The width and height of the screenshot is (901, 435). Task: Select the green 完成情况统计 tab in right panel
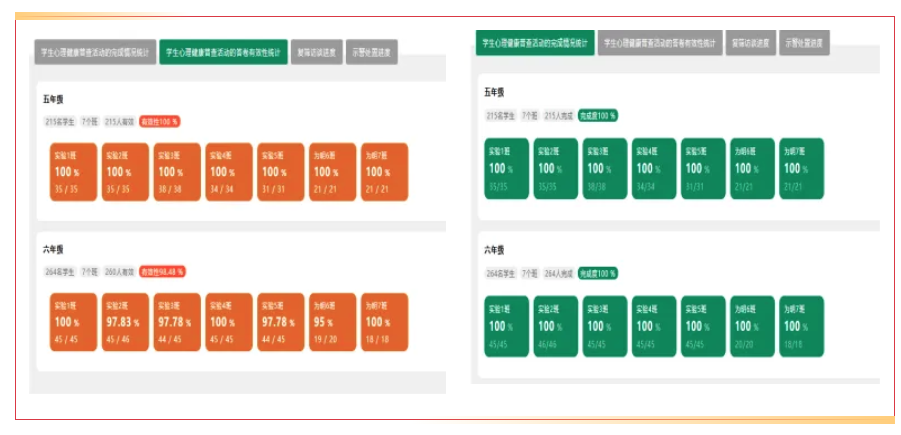[534, 43]
